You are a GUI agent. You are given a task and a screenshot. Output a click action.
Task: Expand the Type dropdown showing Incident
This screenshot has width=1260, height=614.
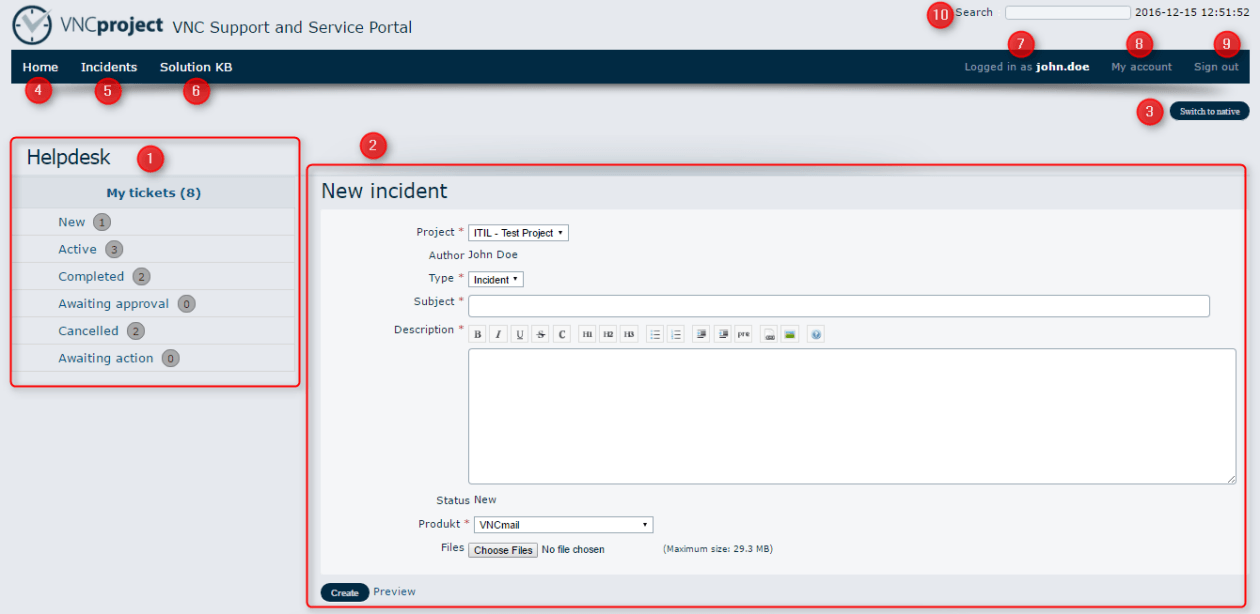click(x=495, y=280)
